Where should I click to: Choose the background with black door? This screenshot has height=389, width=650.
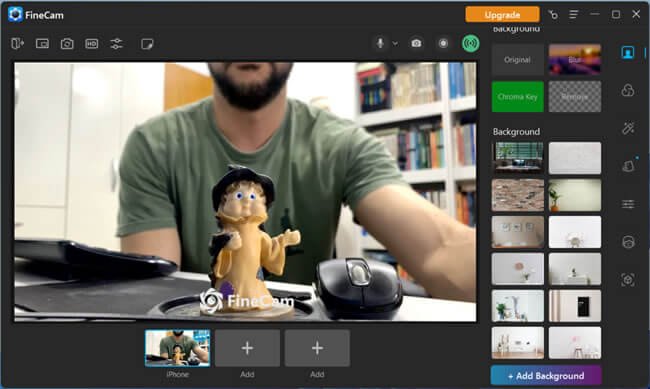pos(575,306)
